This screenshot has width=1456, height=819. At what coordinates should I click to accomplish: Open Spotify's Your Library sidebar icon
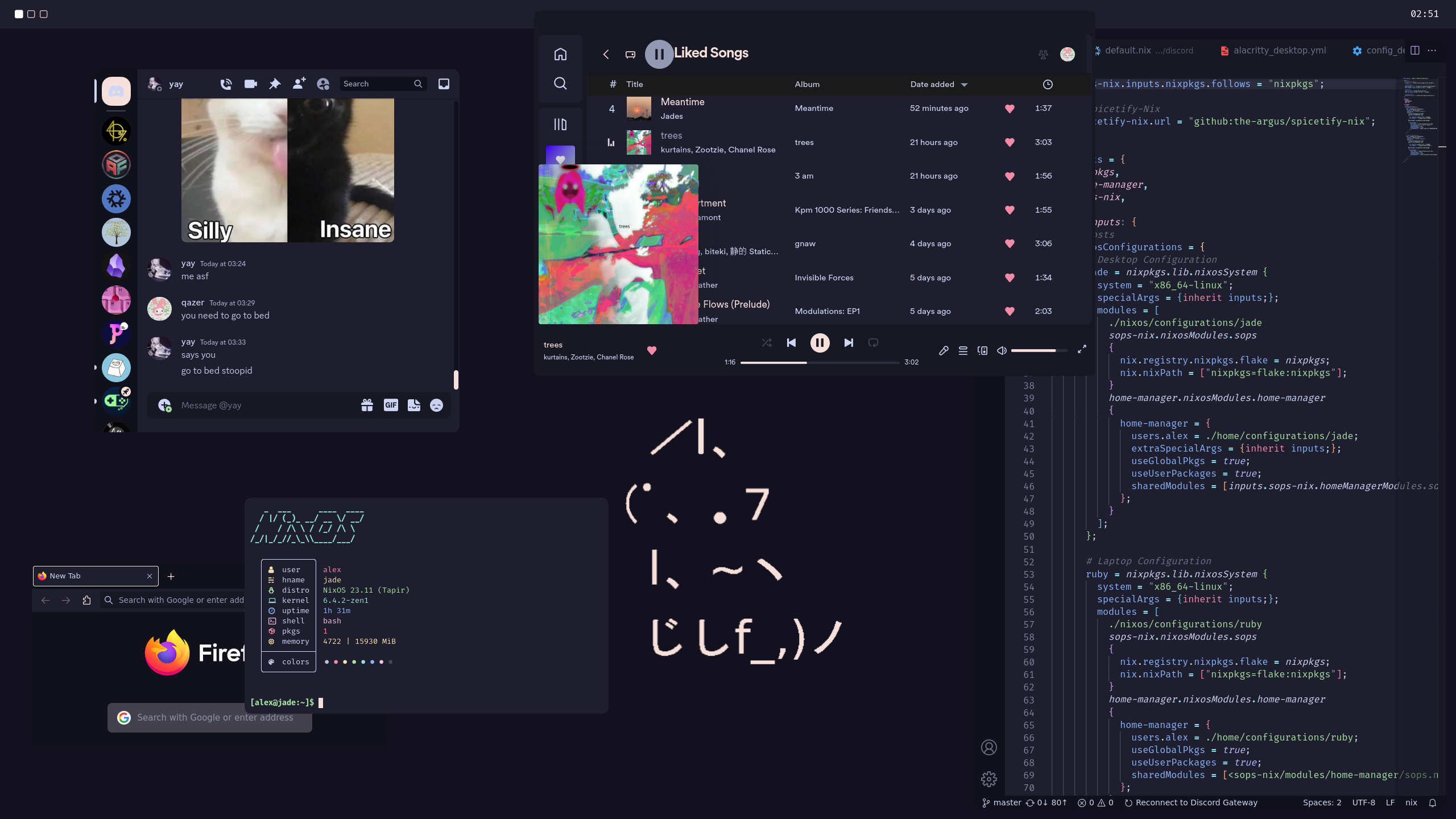click(x=560, y=124)
